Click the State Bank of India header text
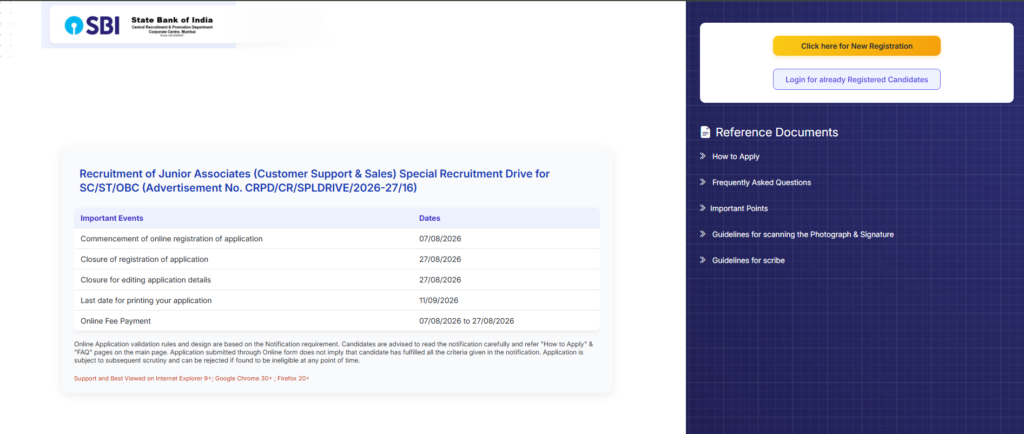1024x434 pixels. click(x=172, y=20)
